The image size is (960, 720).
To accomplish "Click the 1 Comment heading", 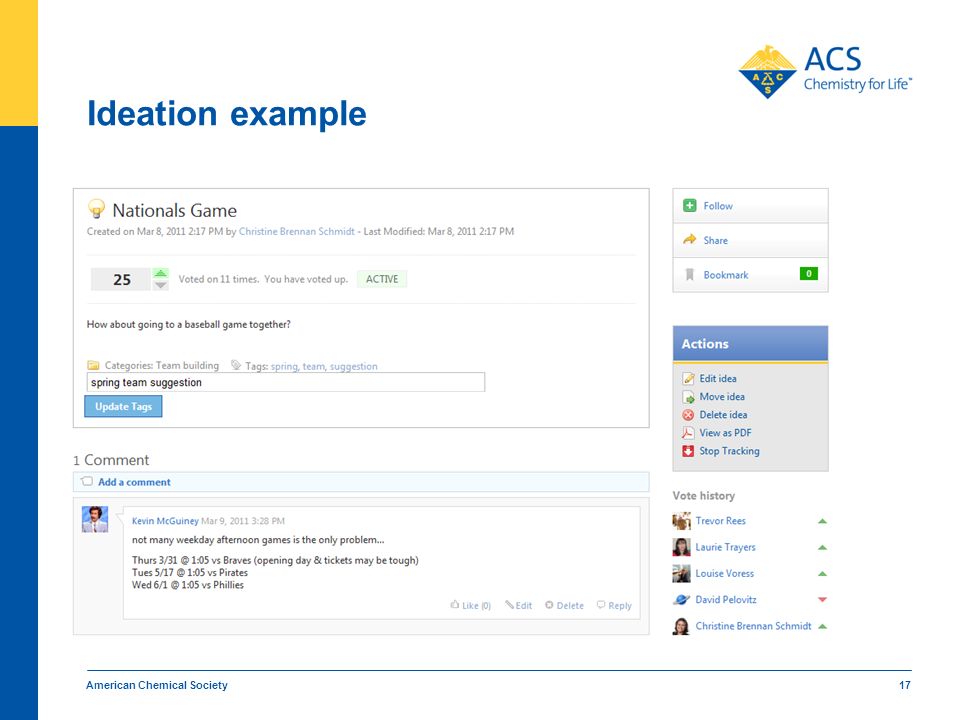I will pyautogui.click(x=111, y=460).
